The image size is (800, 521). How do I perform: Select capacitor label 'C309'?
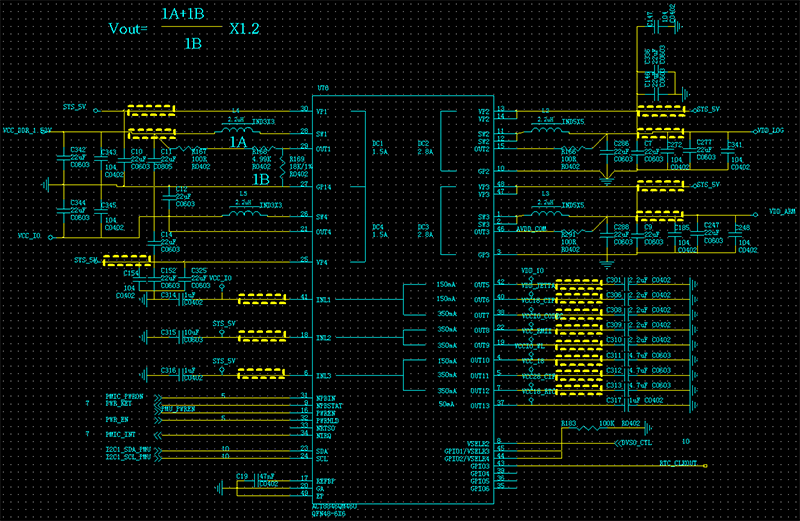tap(614, 325)
